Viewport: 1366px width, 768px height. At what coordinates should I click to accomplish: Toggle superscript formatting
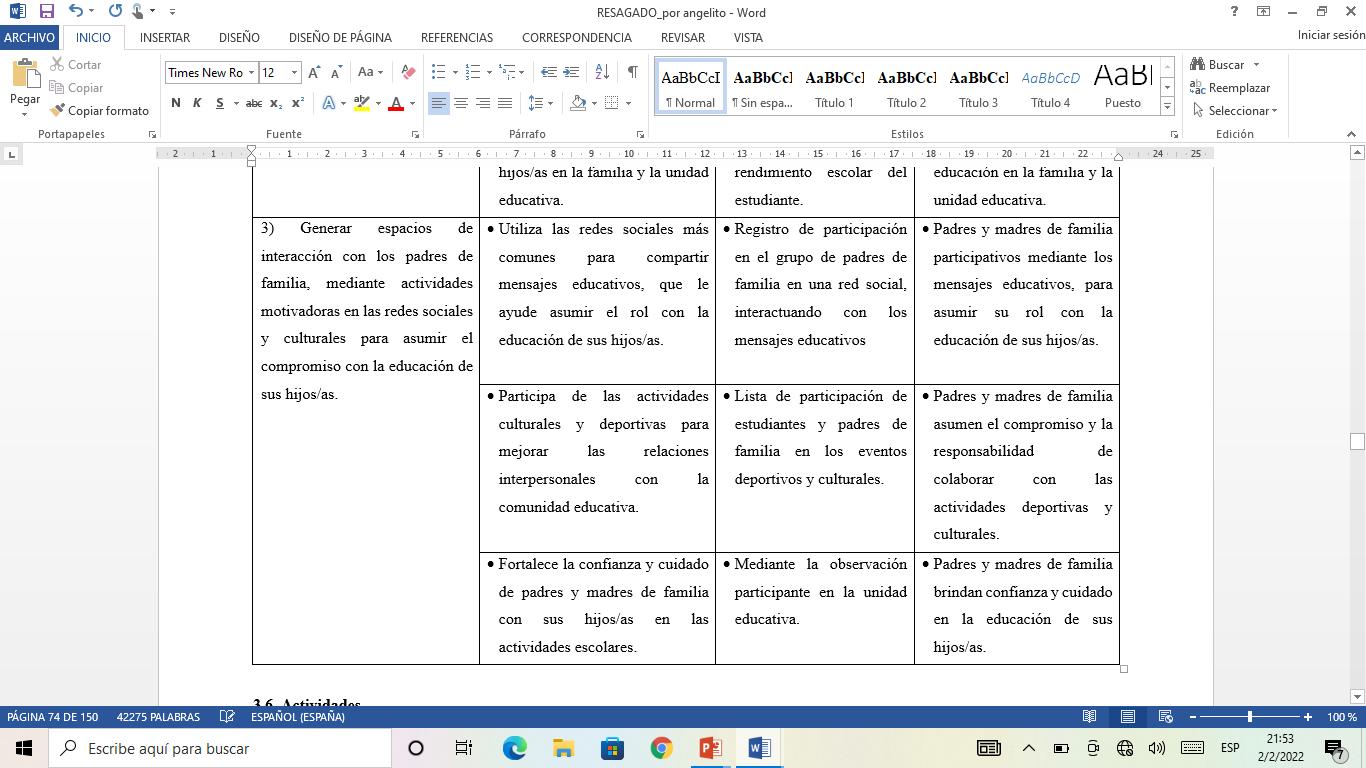pyautogui.click(x=298, y=103)
